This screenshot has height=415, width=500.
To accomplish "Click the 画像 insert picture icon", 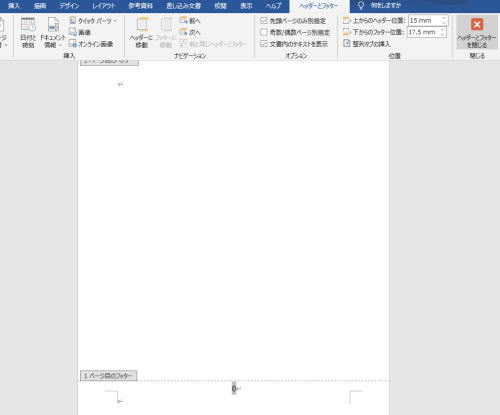I will 72,32.
